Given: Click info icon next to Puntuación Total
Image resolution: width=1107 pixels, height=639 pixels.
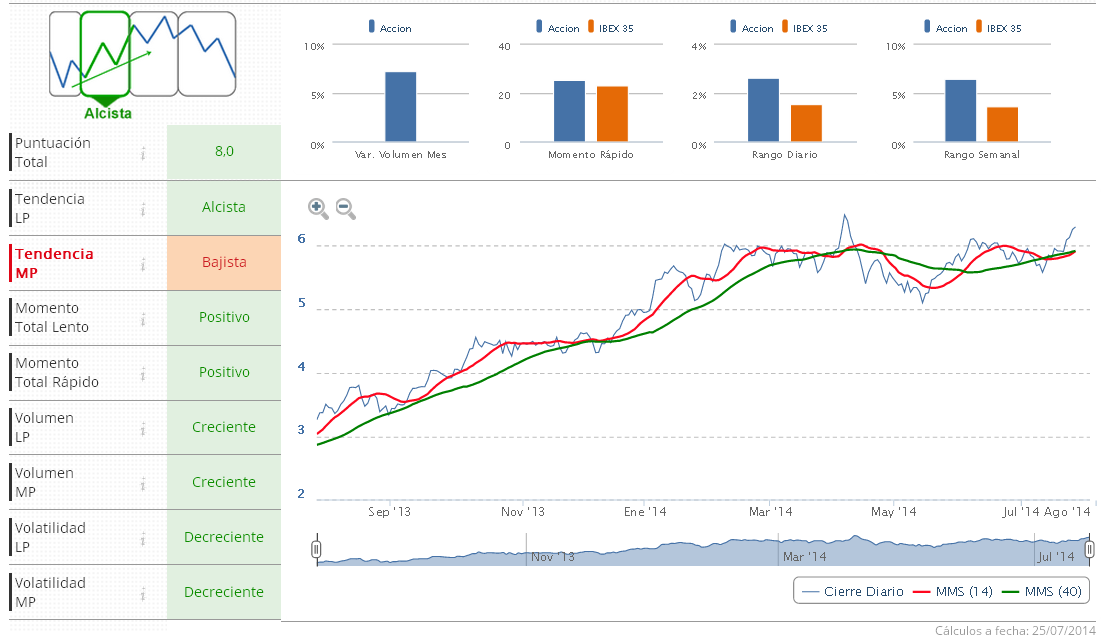Looking at the screenshot, I should click(143, 153).
